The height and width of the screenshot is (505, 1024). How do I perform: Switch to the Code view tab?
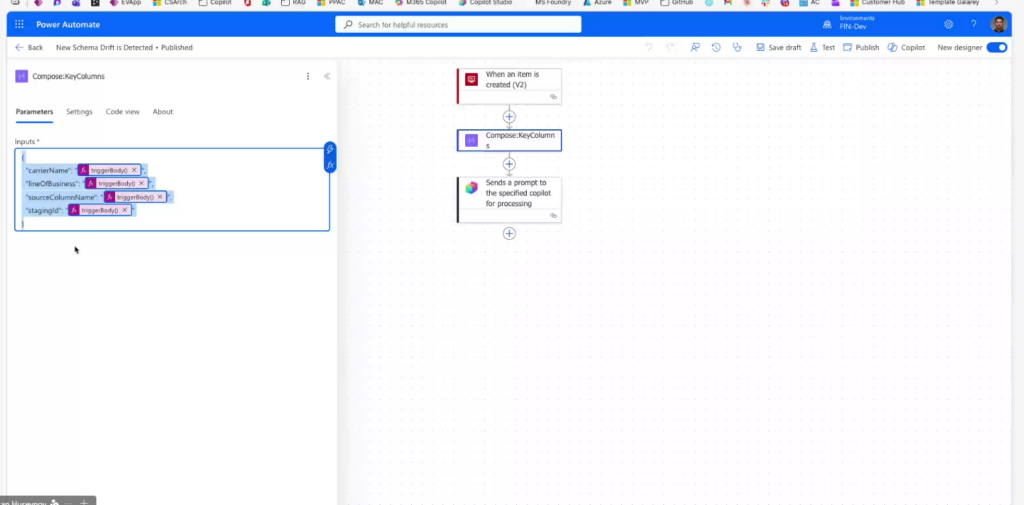[123, 112]
